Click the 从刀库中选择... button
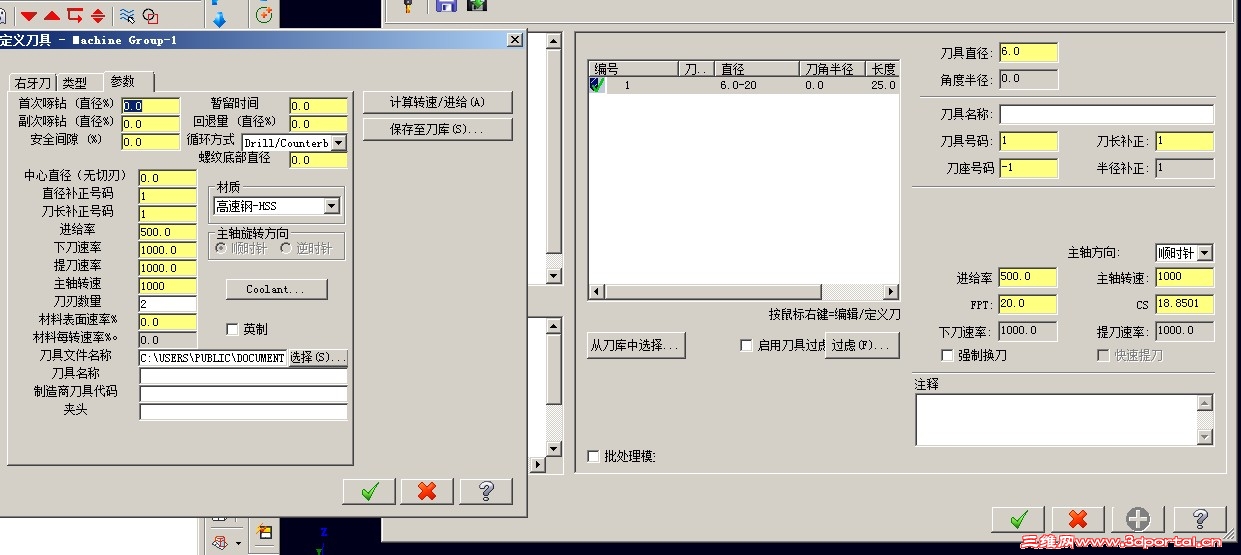The image size is (1241, 555). tap(634, 346)
